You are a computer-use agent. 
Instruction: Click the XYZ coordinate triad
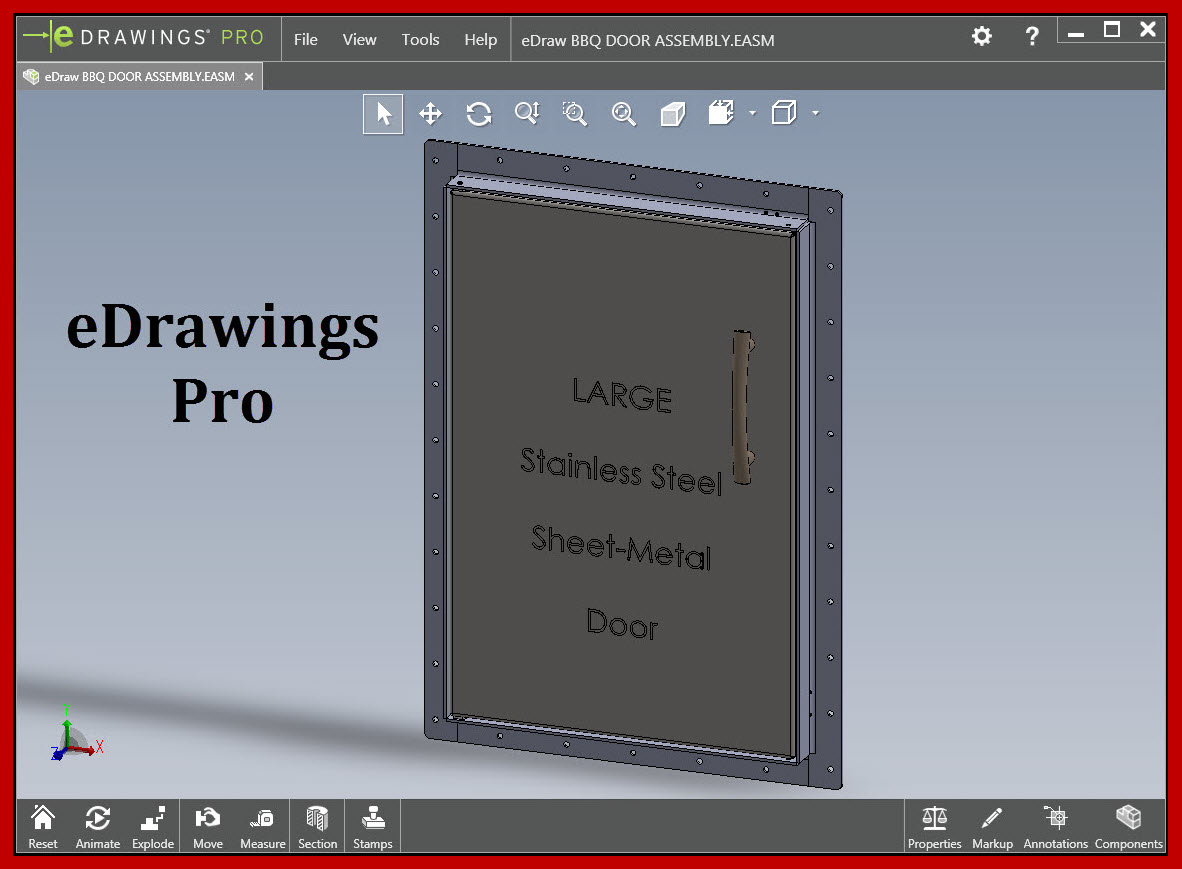pyautogui.click(x=75, y=733)
